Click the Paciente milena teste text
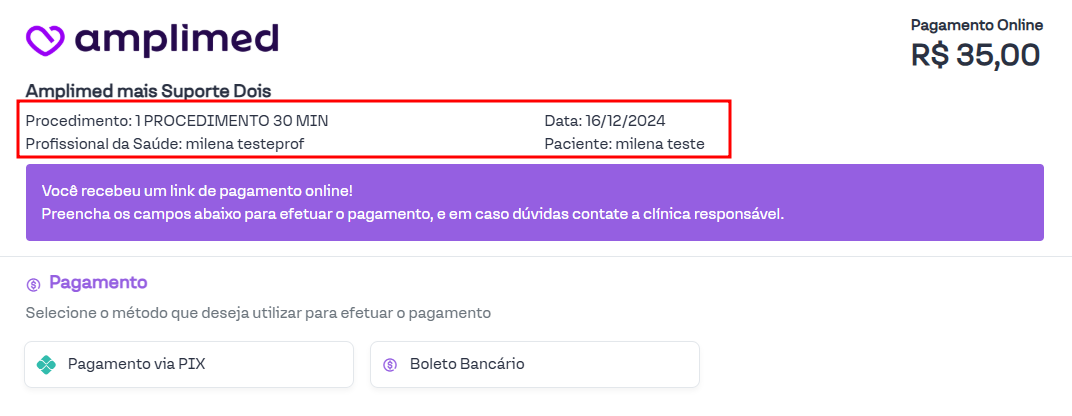Screen dimensions: 1072x416 point(624,144)
